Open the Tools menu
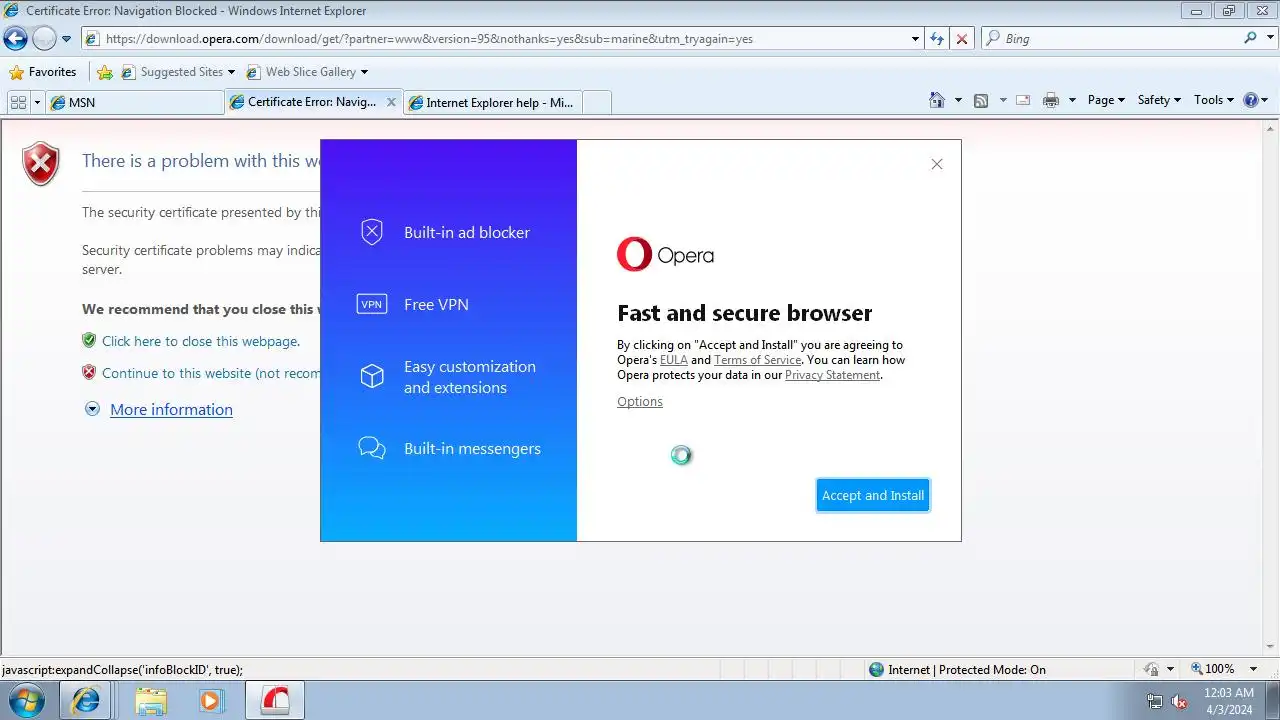Image resolution: width=1280 pixels, height=720 pixels. pos(1214,100)
